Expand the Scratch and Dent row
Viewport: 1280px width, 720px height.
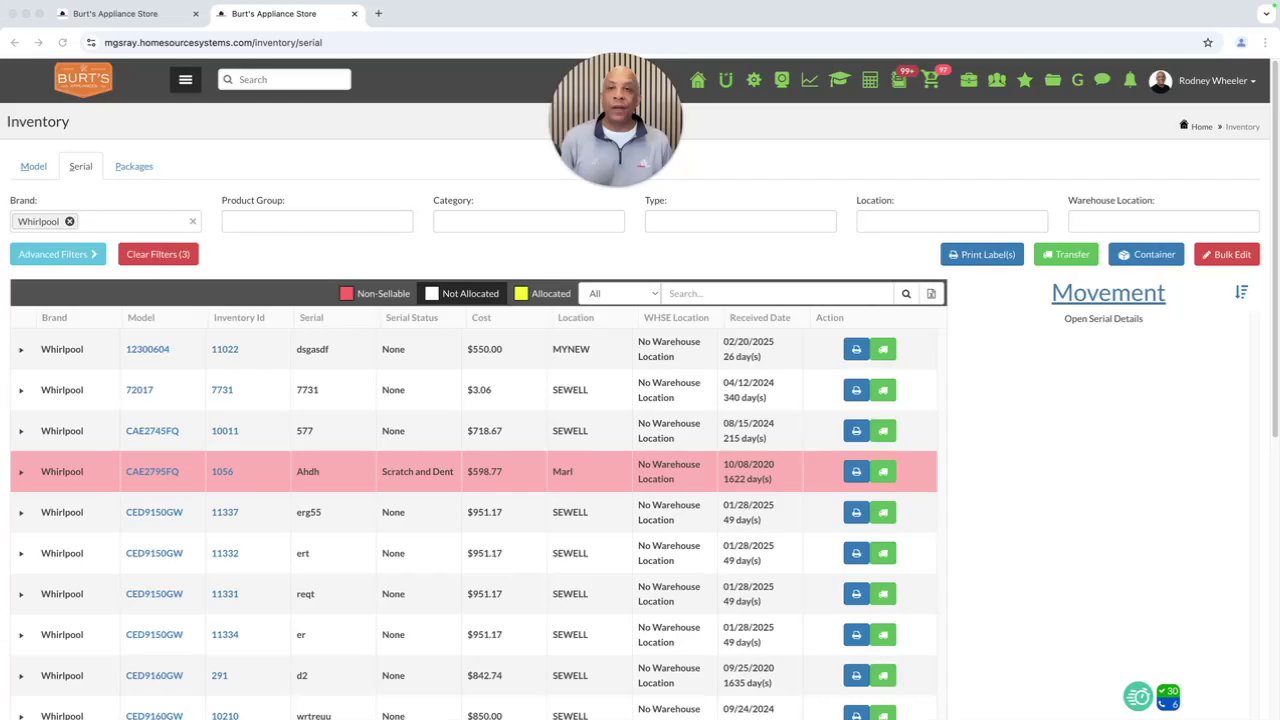tap(21, 472)
